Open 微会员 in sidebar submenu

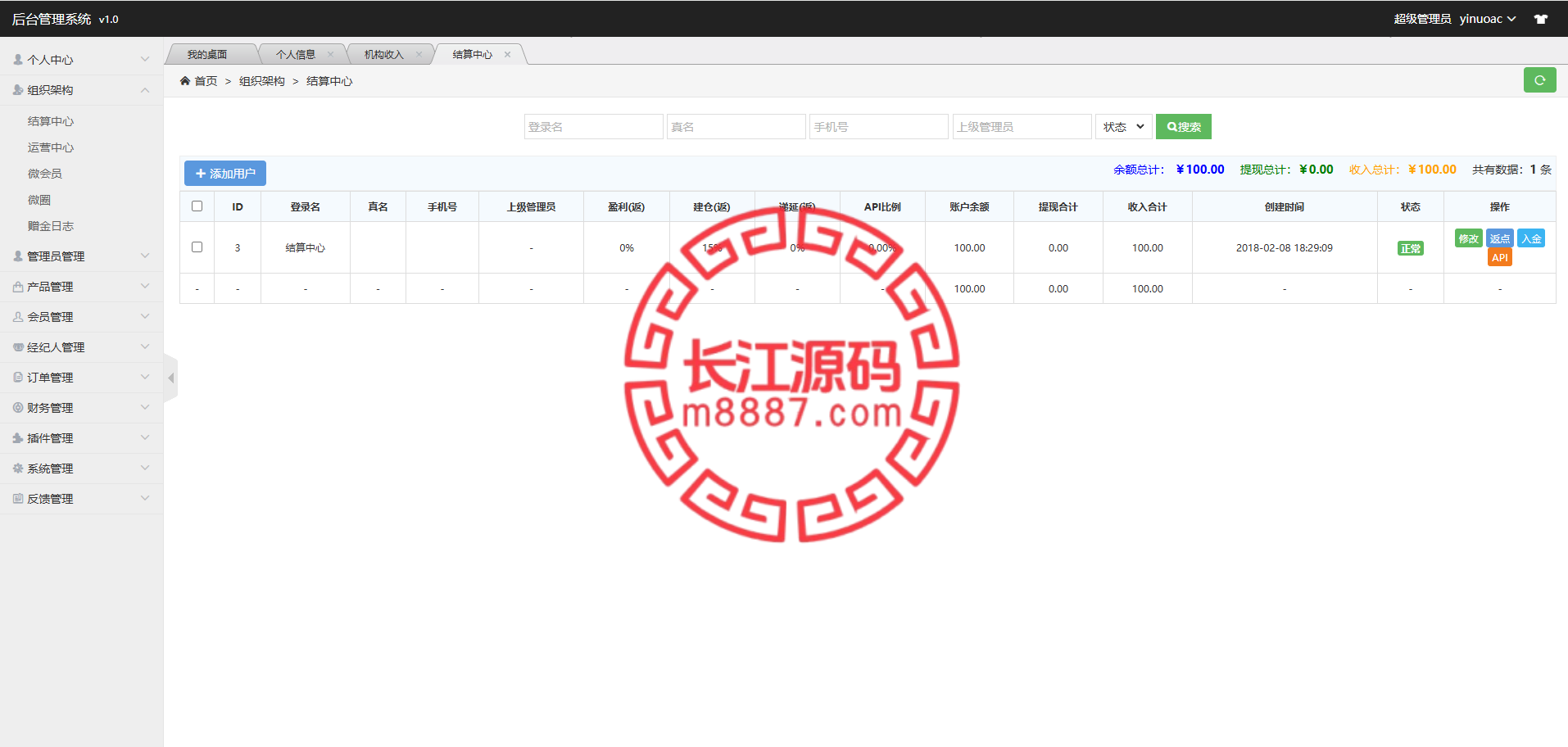point(45,174)
